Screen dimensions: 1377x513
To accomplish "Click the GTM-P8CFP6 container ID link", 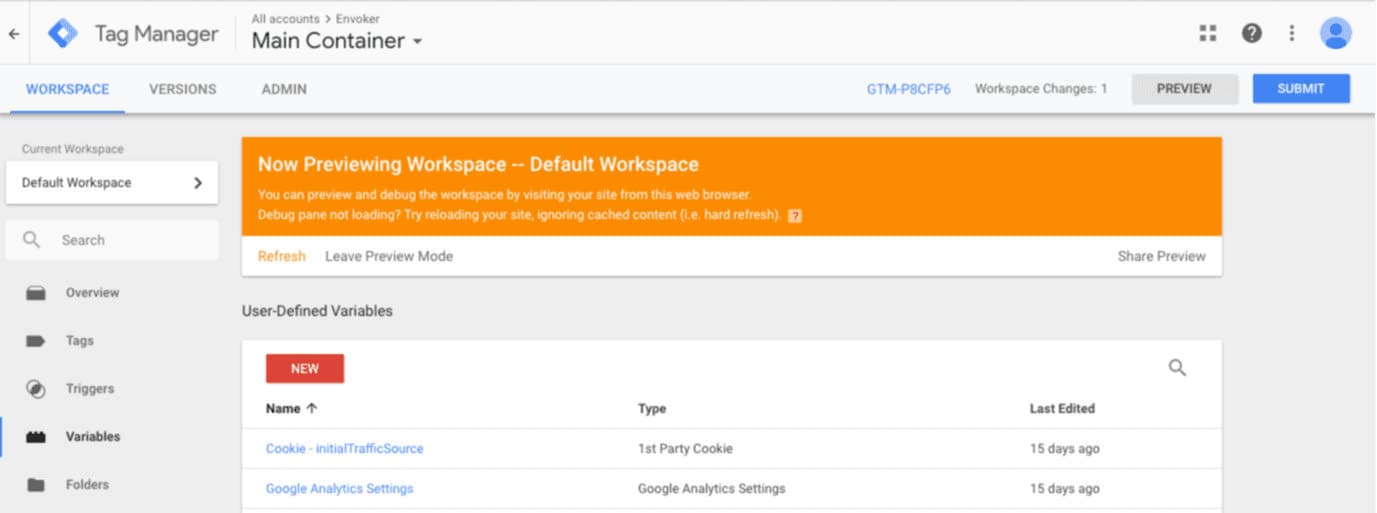I will 909,89.
